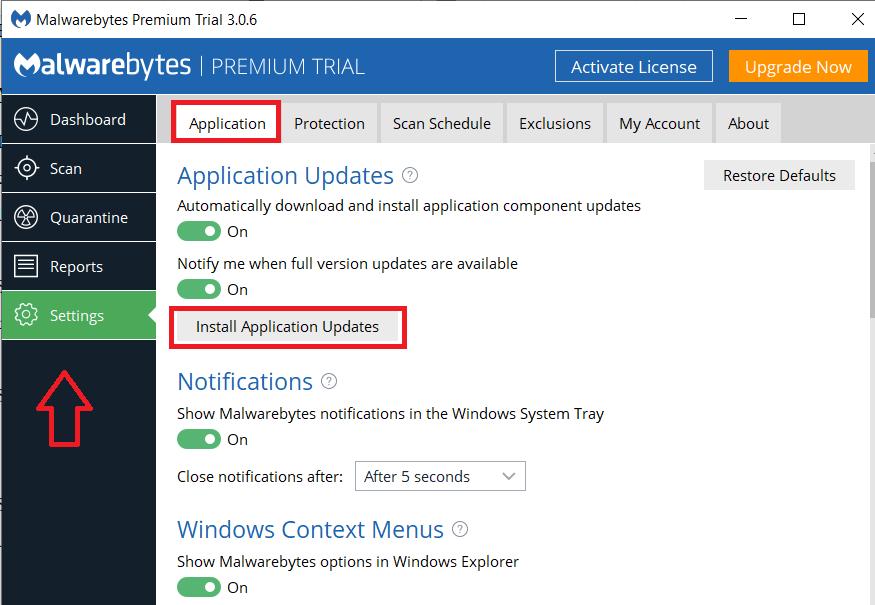Toggle automatic component updates switch
This screenshot has height=605, width=875.
(x=199, y=231)
